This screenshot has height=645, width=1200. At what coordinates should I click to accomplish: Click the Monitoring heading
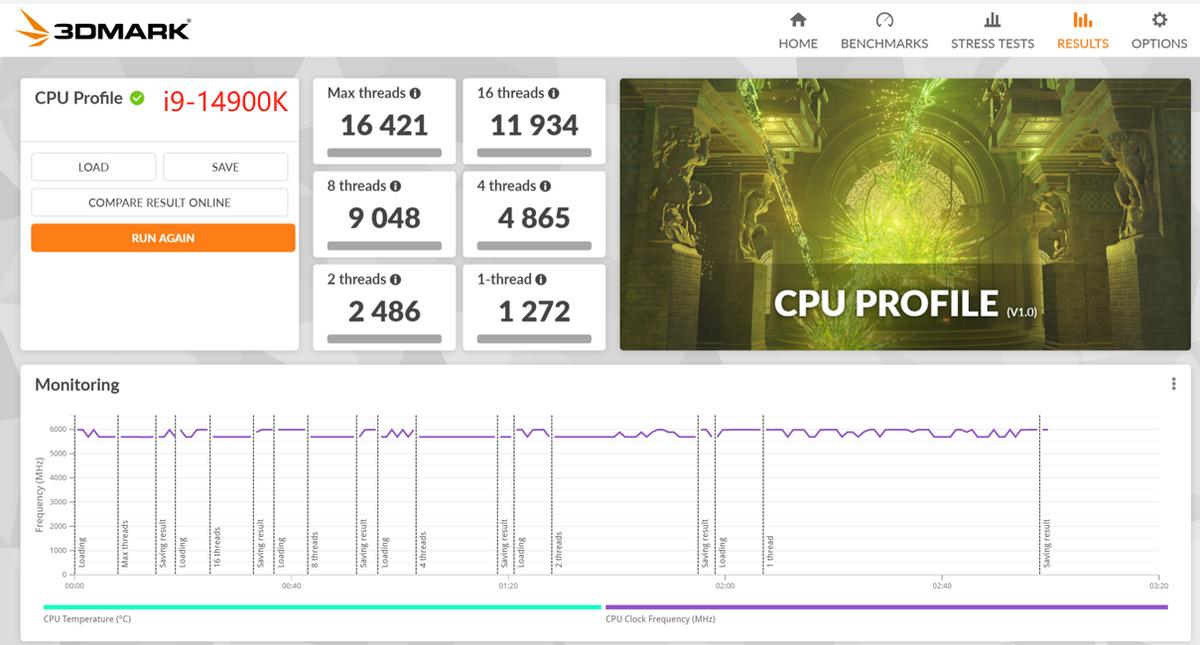pos(77,384)
